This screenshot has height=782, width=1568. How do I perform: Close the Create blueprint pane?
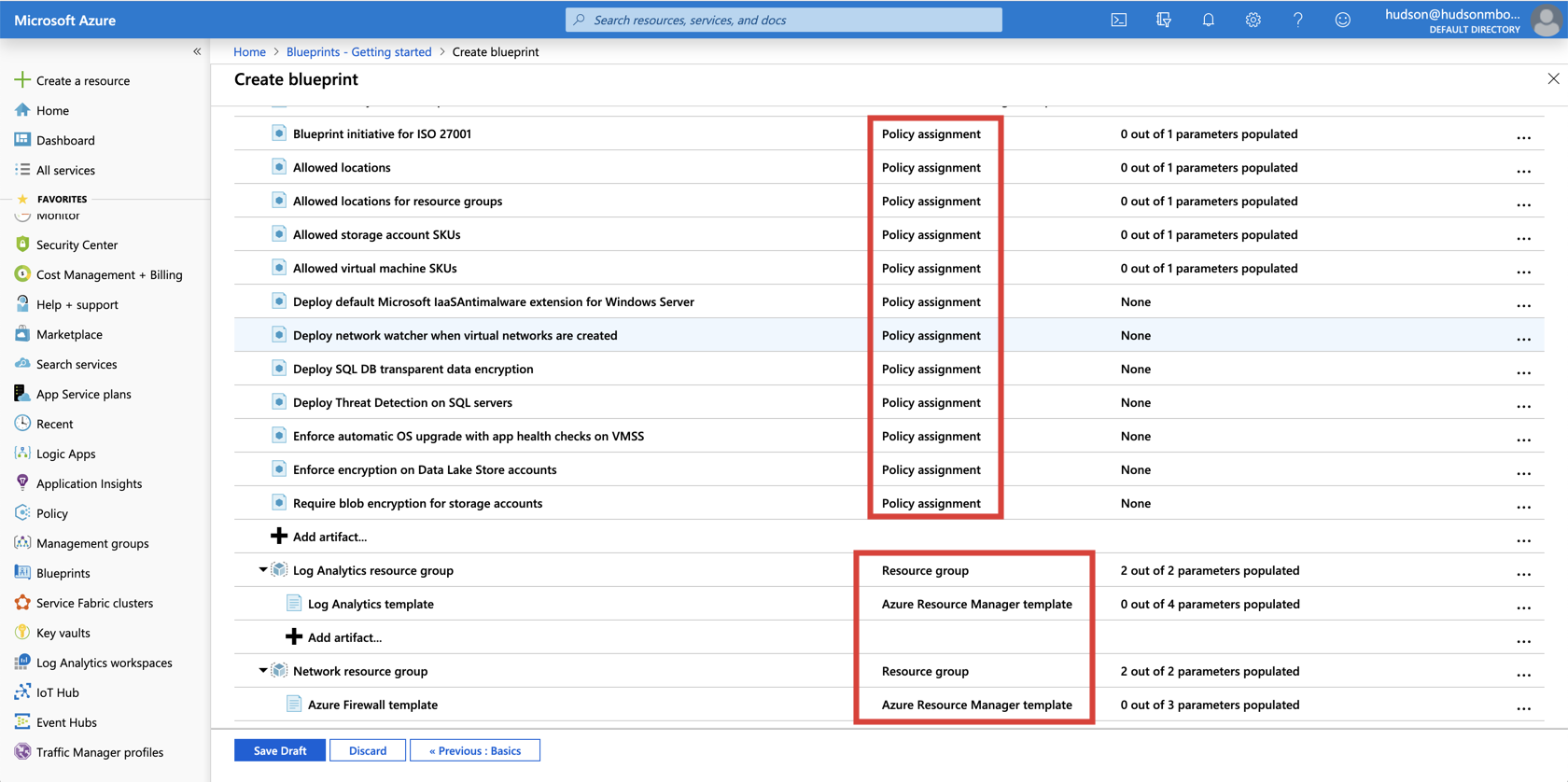pyautogui.click(x=1553, y=78)
